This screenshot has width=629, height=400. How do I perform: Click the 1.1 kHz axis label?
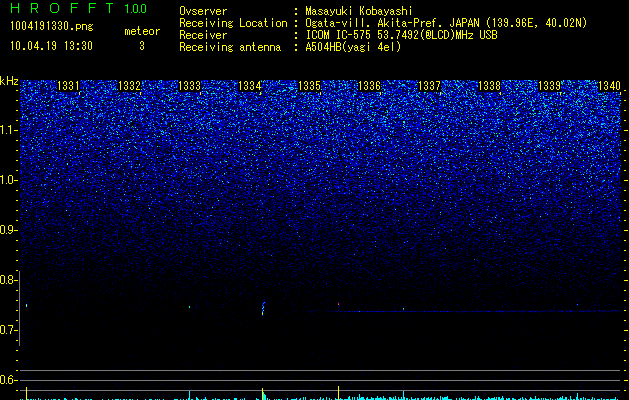8,130
